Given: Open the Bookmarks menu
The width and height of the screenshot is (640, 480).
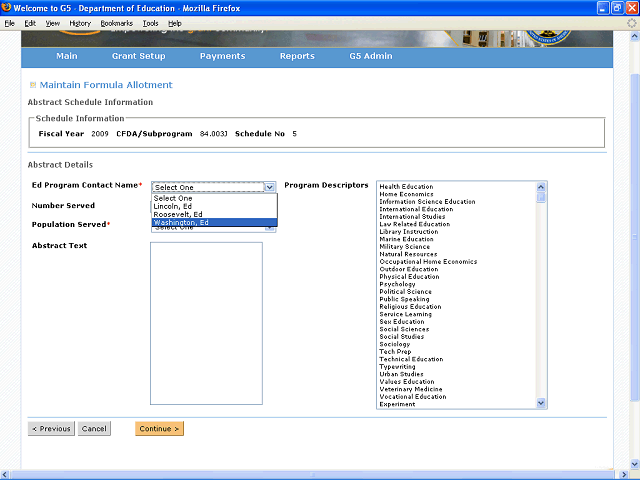Looking at the screenshot, I should 116,23.
